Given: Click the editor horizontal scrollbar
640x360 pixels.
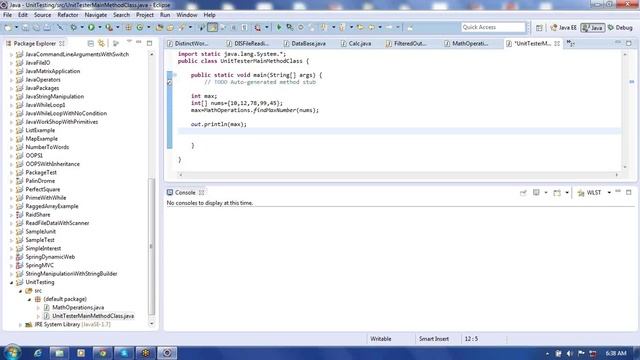Looking at the screenshot, I should tap(398, 175).
